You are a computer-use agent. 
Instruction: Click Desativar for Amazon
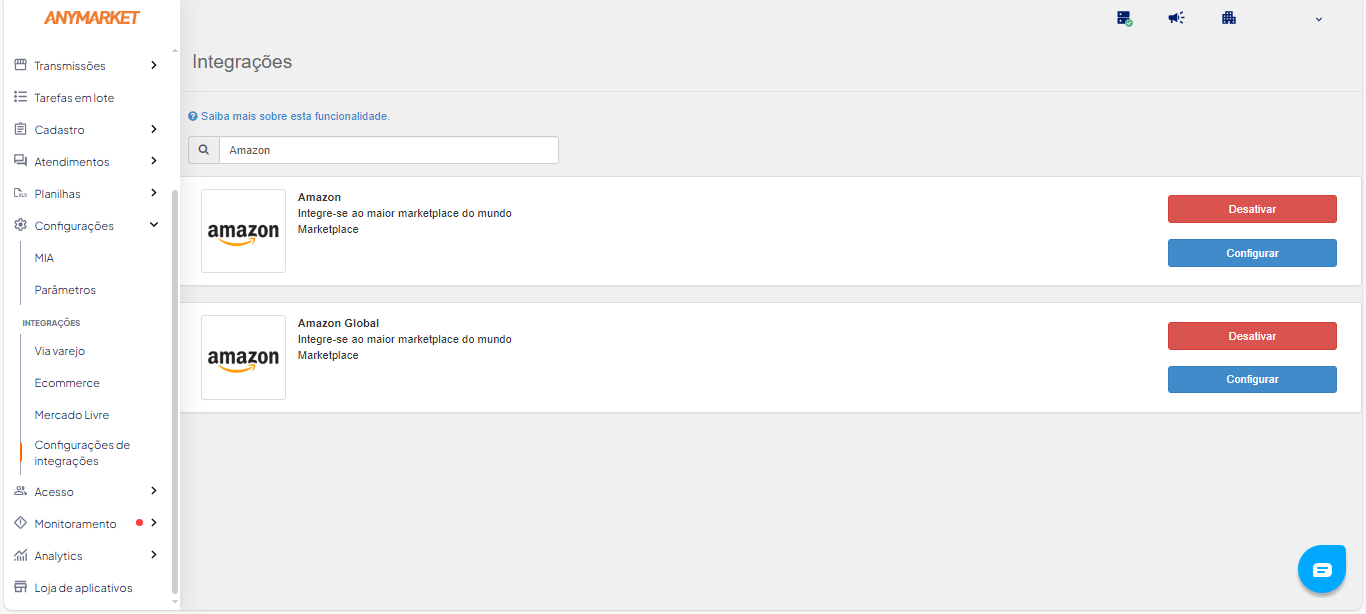click(1252, 209)
